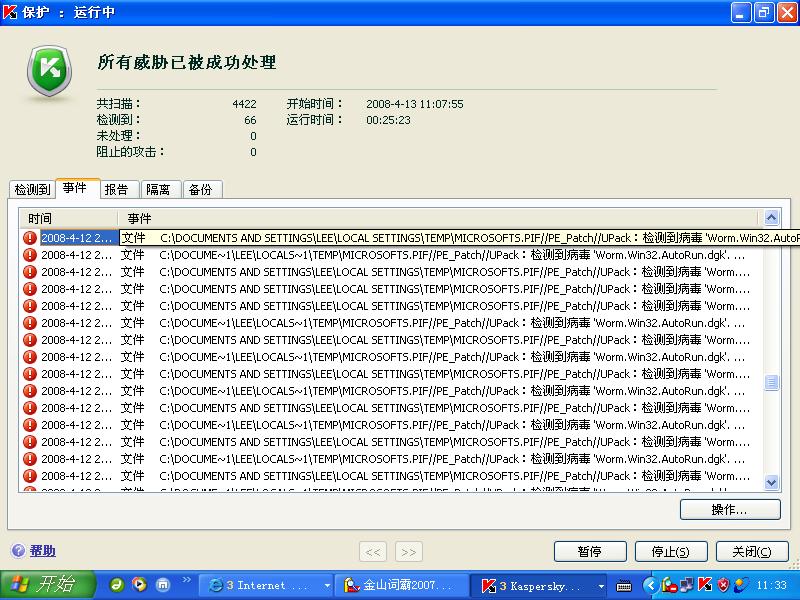The height and width of the screenshot is (600, 800).
Task: Select the 事件 tab
Action: (x=78, y=188)
